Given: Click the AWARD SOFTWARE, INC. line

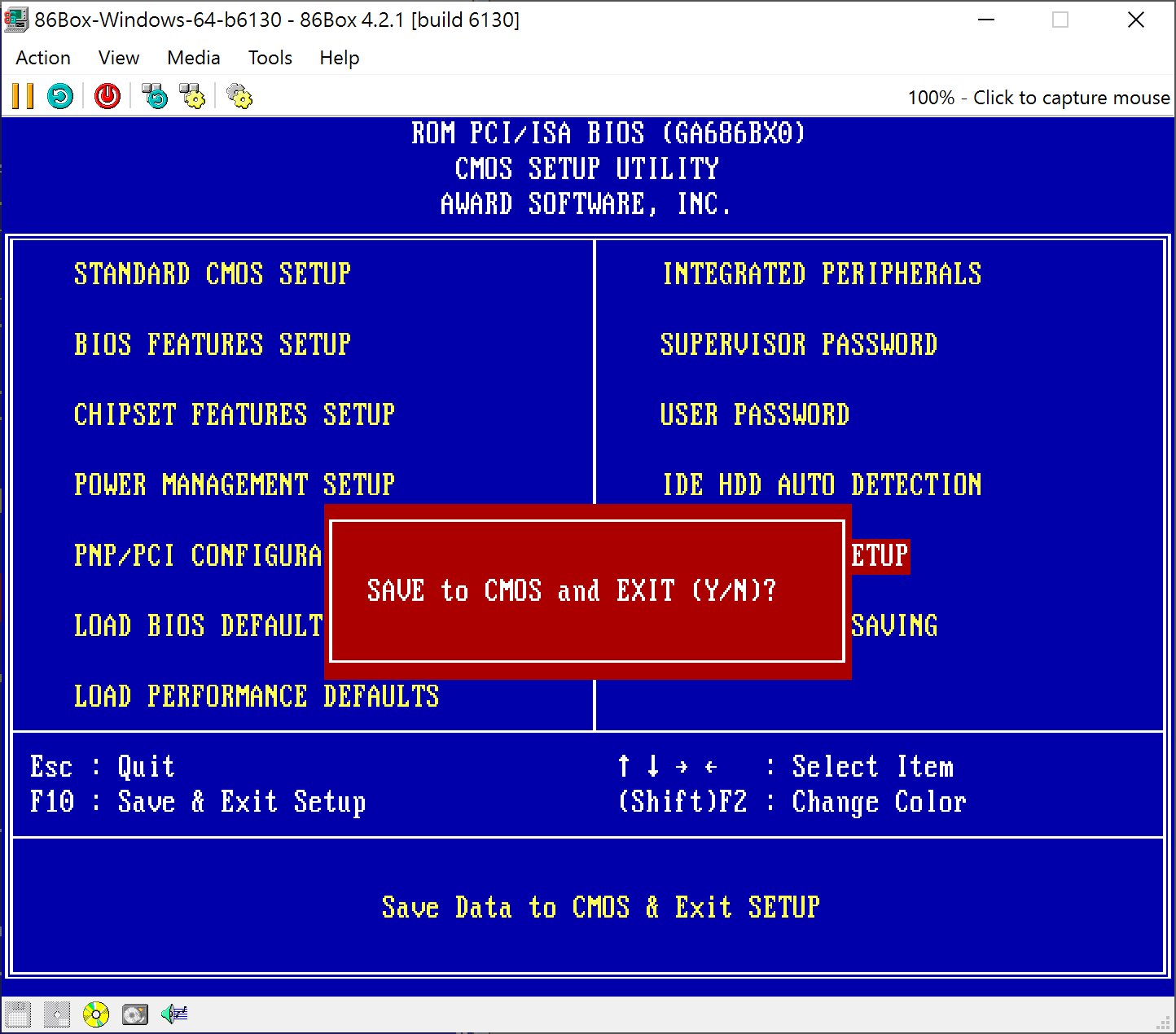Looking at the screenshot, I should pos(586,204).
